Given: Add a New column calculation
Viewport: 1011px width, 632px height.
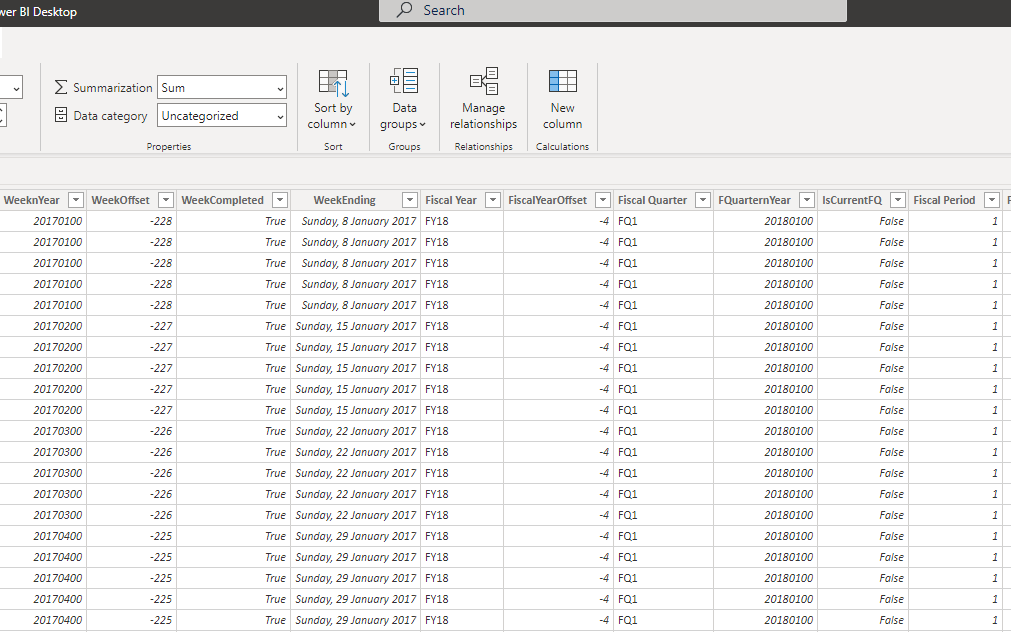Looking at the screenshot, I should click(x=562, y=99).
